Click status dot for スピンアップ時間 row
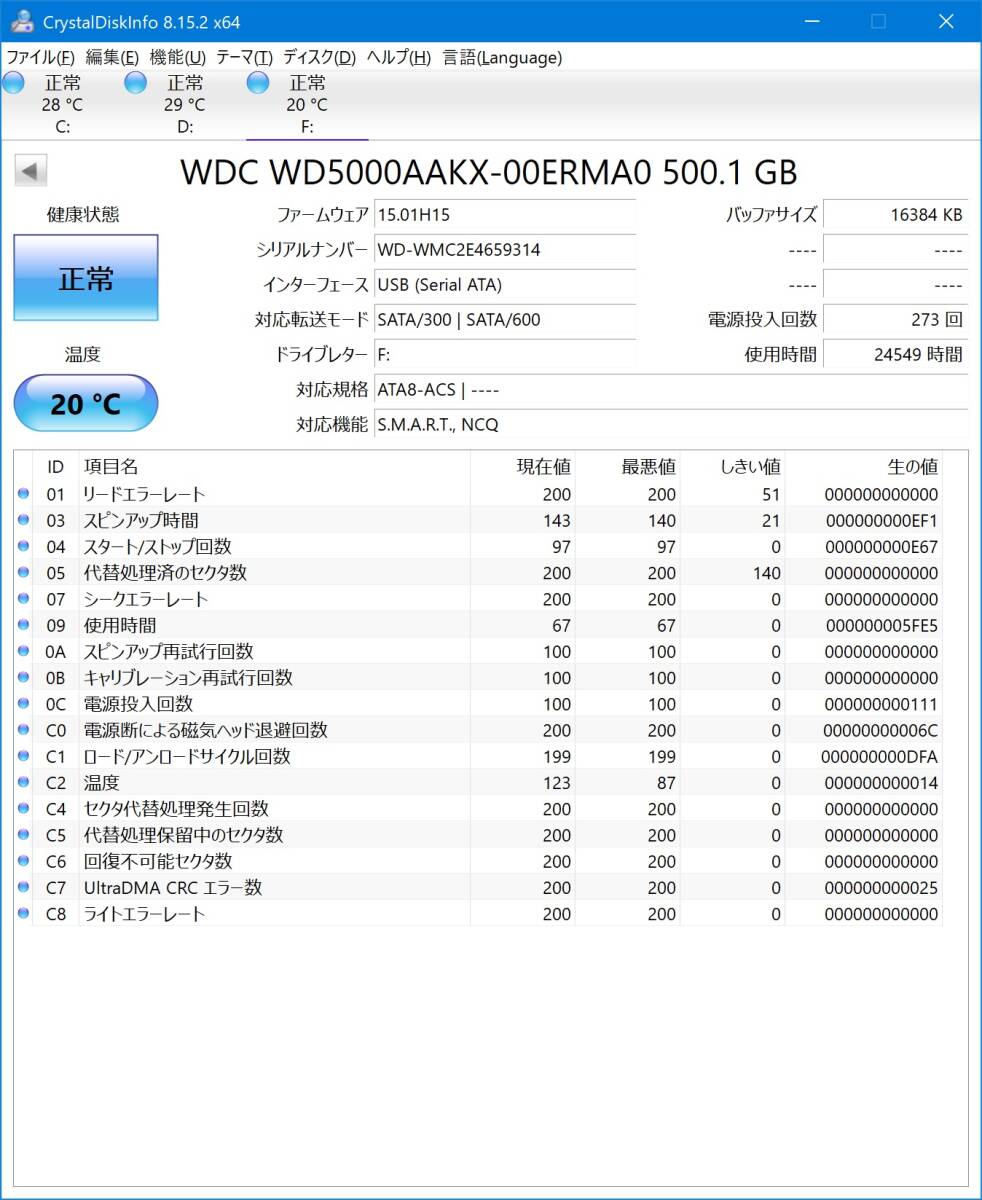This screenshot has height=1200, width=982. pos(23,520)
